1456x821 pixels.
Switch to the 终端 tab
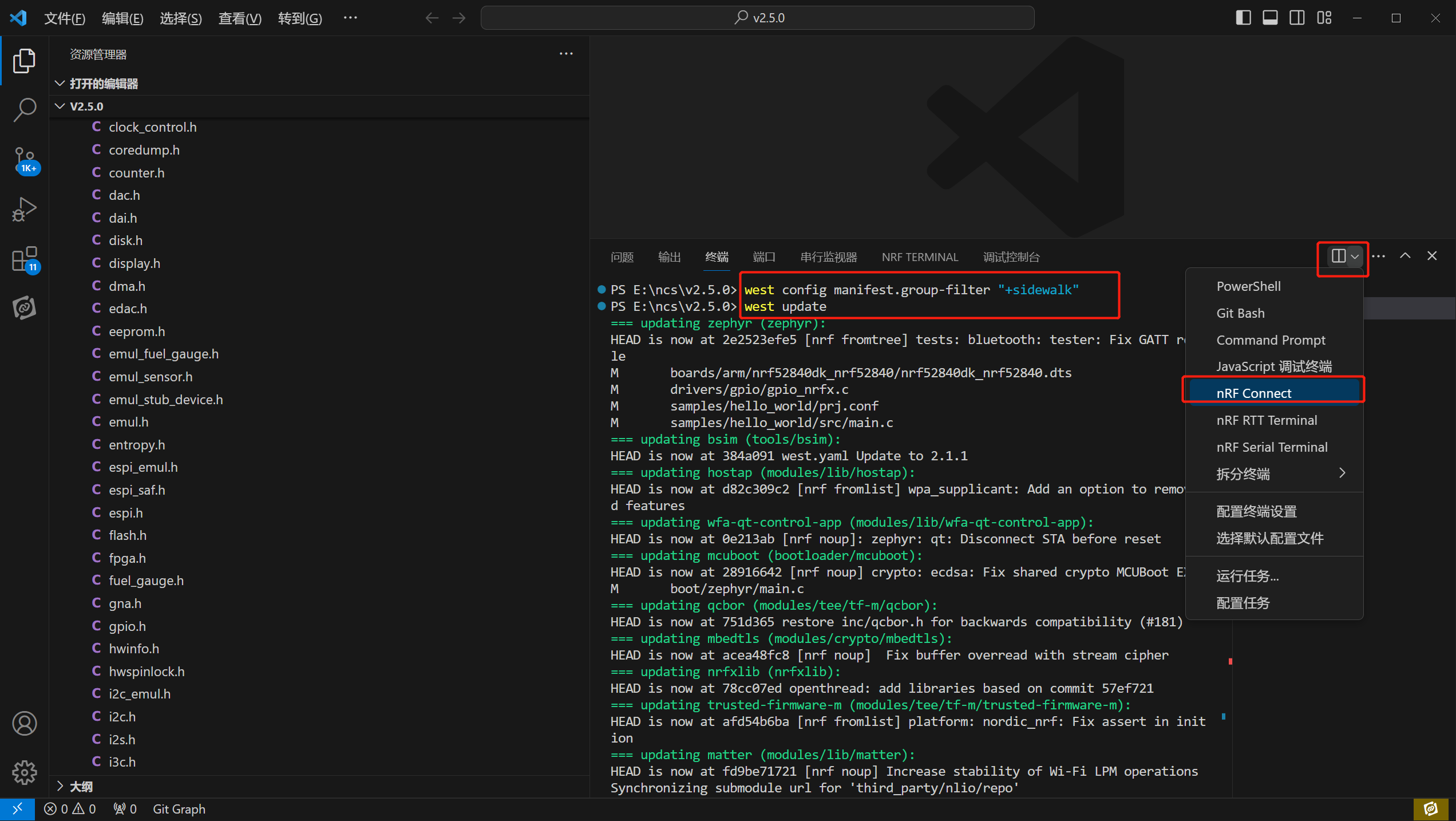717,257
